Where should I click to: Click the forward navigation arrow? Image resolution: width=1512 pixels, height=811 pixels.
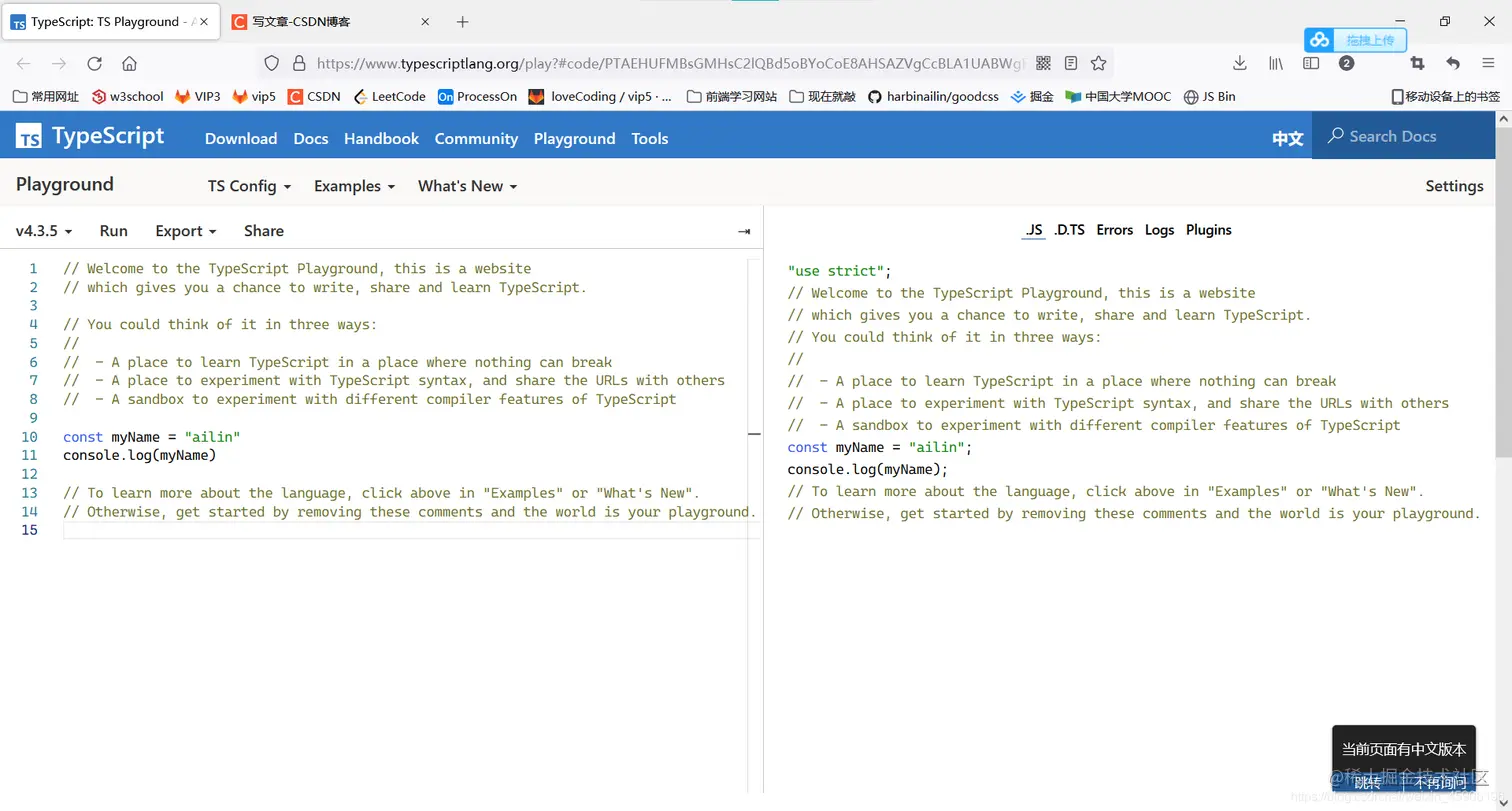tap(59, 63)
